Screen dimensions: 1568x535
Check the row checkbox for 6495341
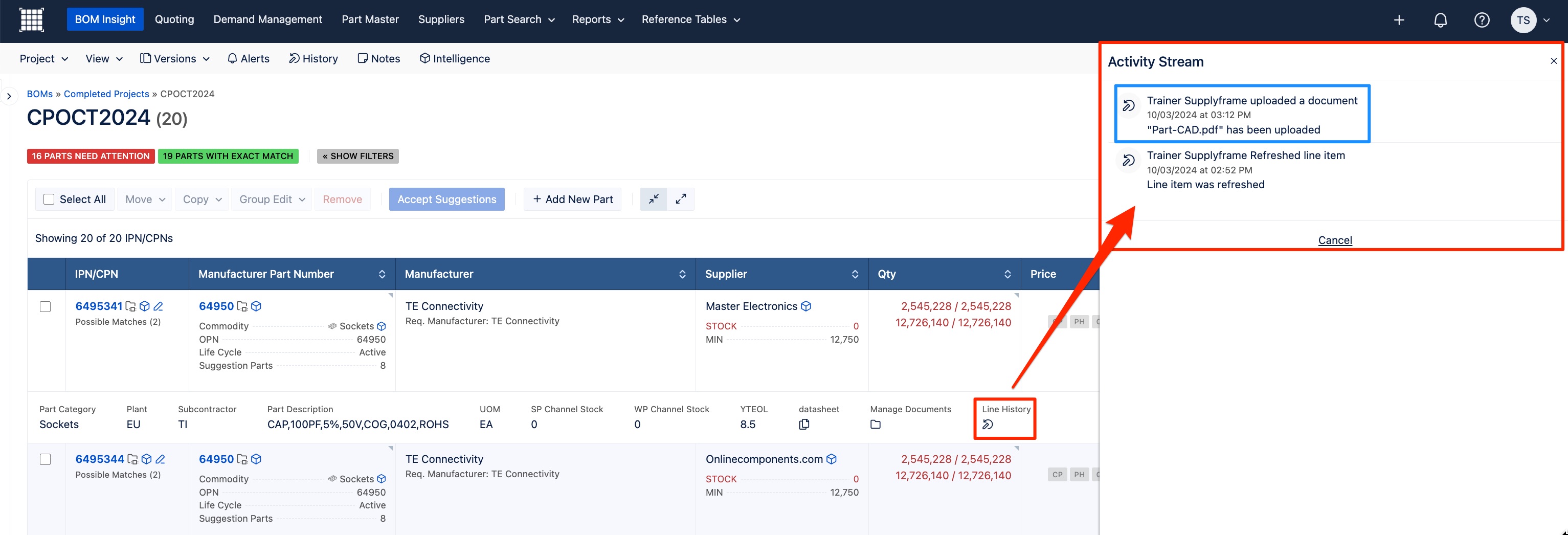point(45,307)
